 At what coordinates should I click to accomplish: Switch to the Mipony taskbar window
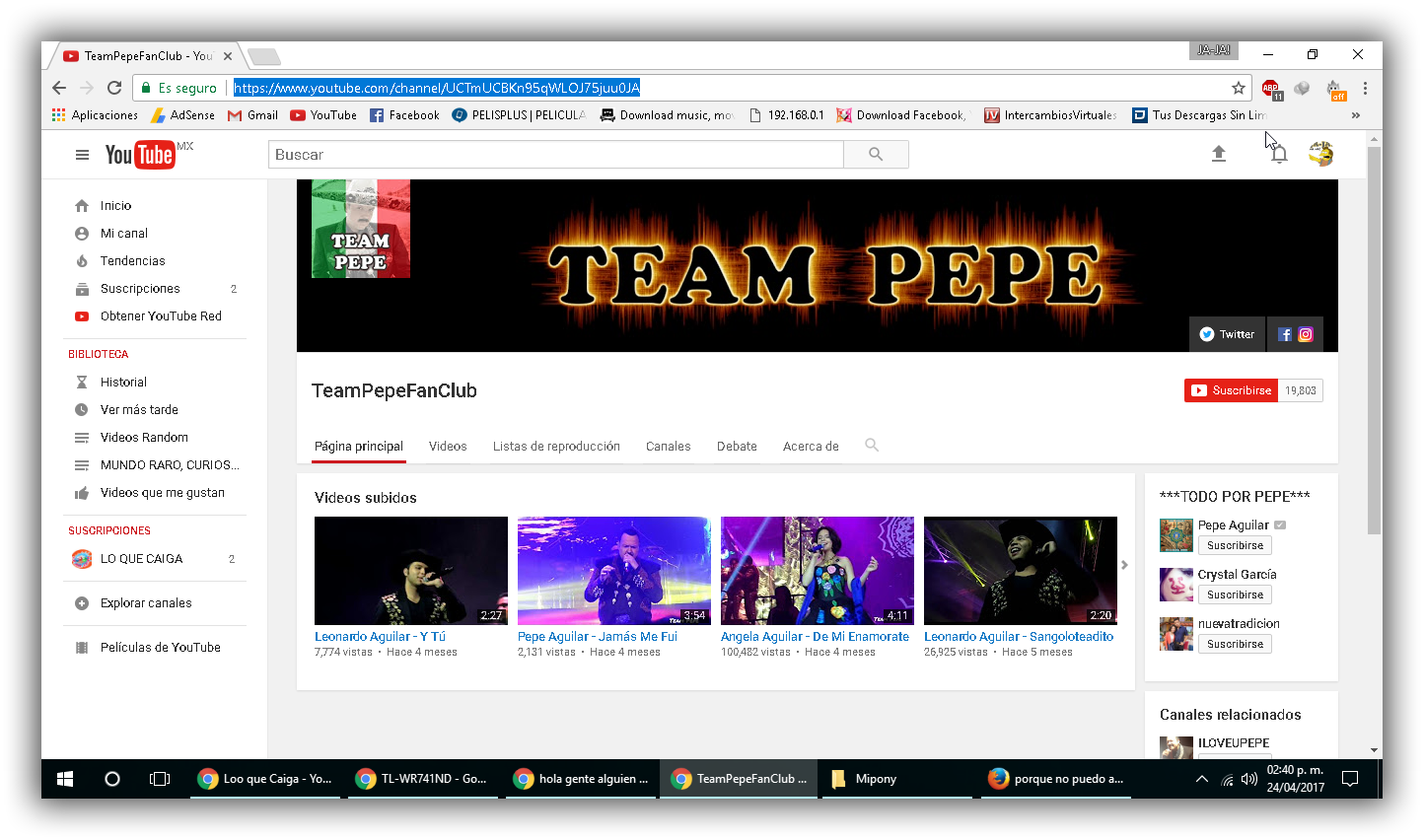[x=895, y=779]
